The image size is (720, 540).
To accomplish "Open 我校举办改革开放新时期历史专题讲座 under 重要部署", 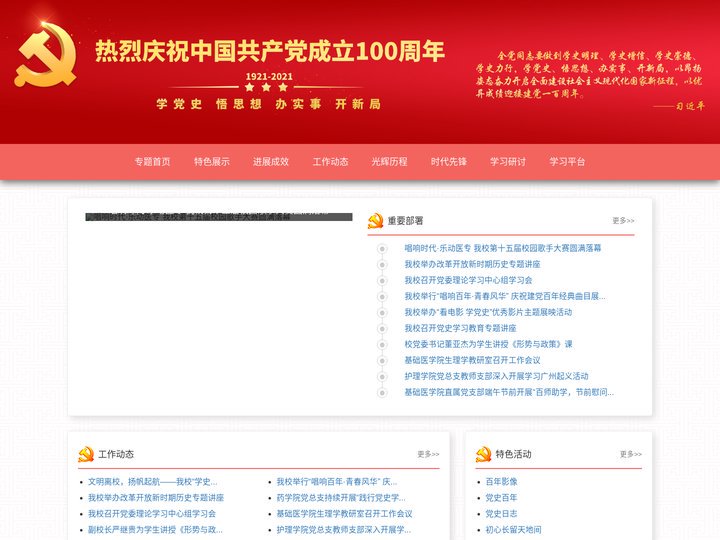I will [x=472, y=264].
